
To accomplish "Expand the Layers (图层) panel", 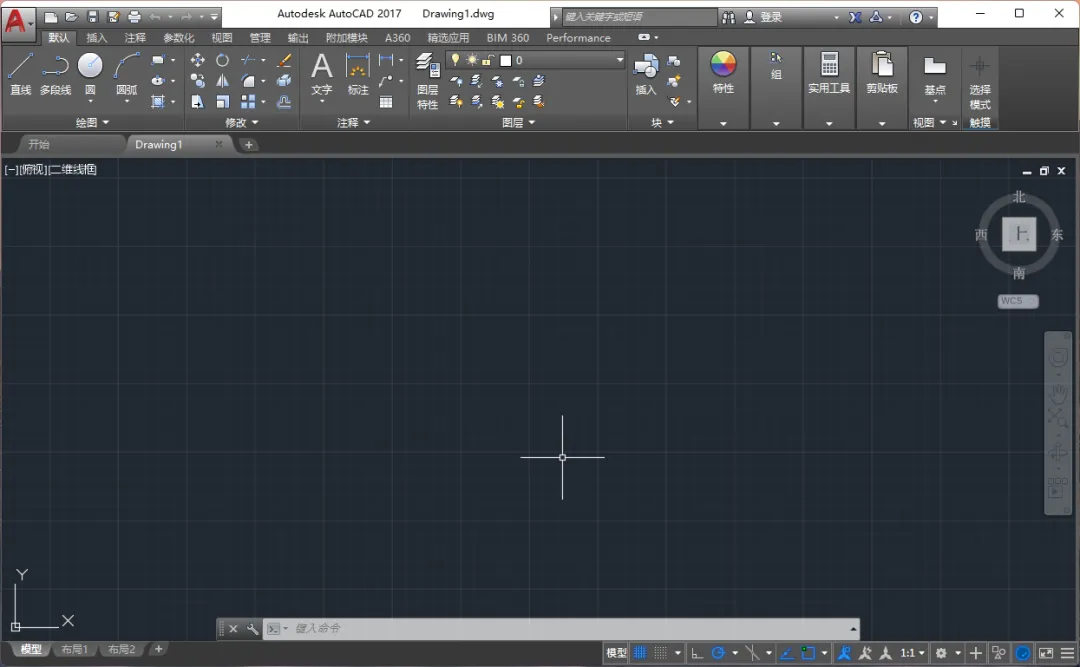I will 518,123.
